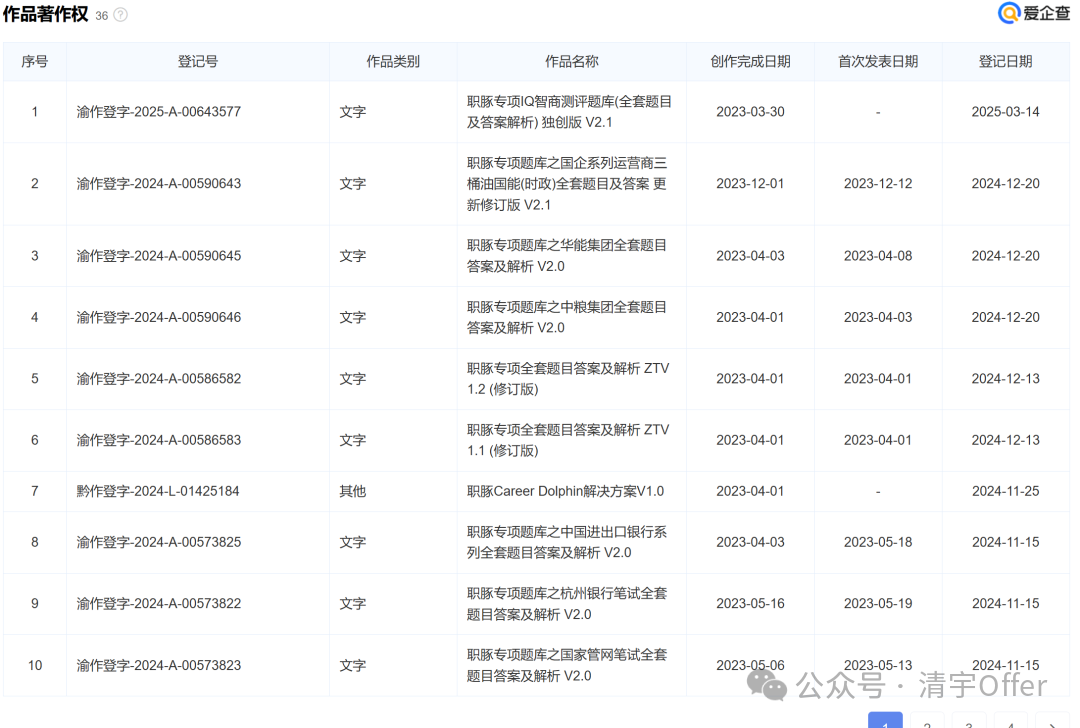The image size is (1080, 728).
Task: Select registration number 渝作登字-2024-A-00573822
Action: coord(158,603)
